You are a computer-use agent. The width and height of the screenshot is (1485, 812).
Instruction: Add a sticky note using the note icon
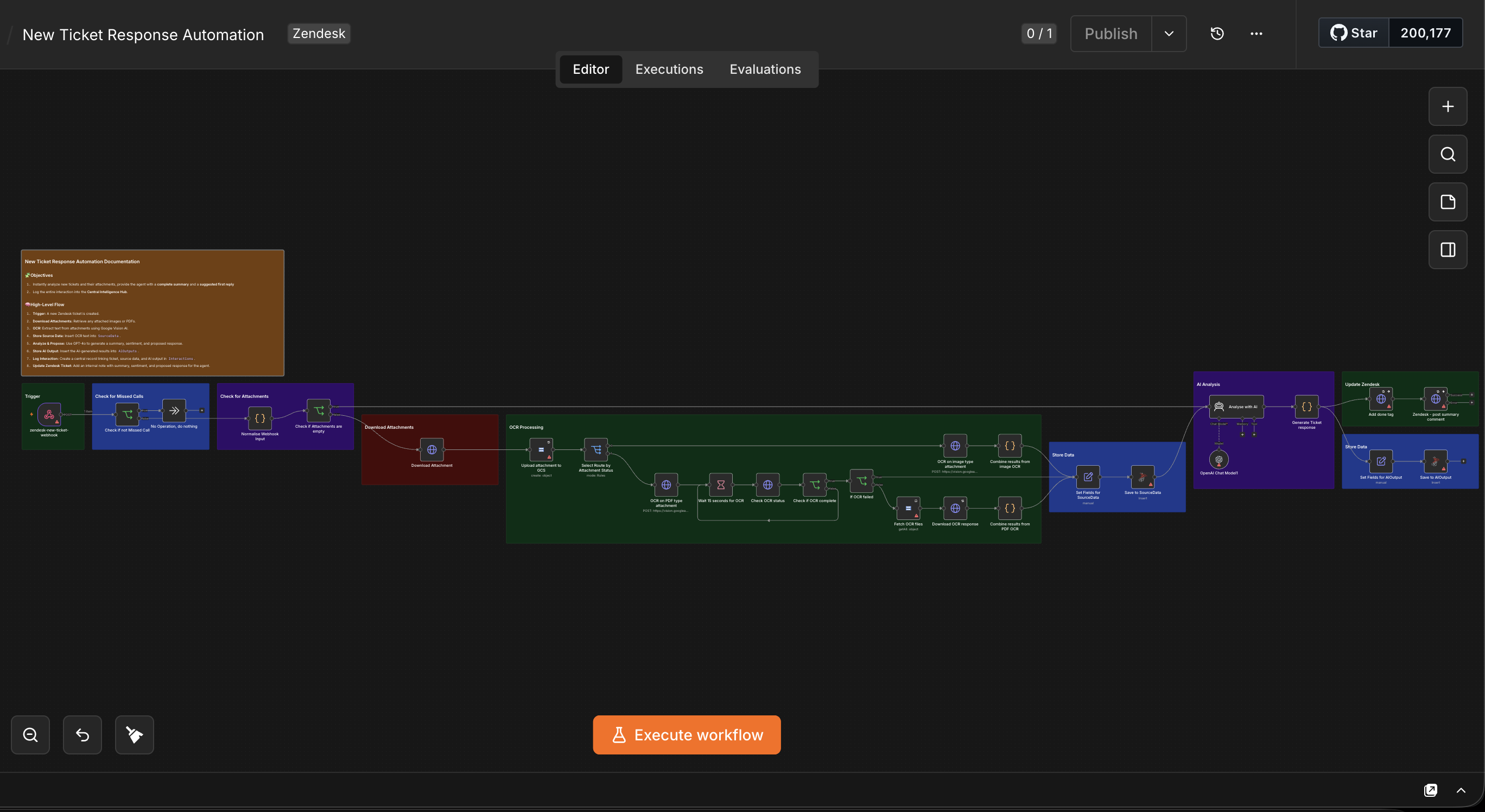(1448, 202)
